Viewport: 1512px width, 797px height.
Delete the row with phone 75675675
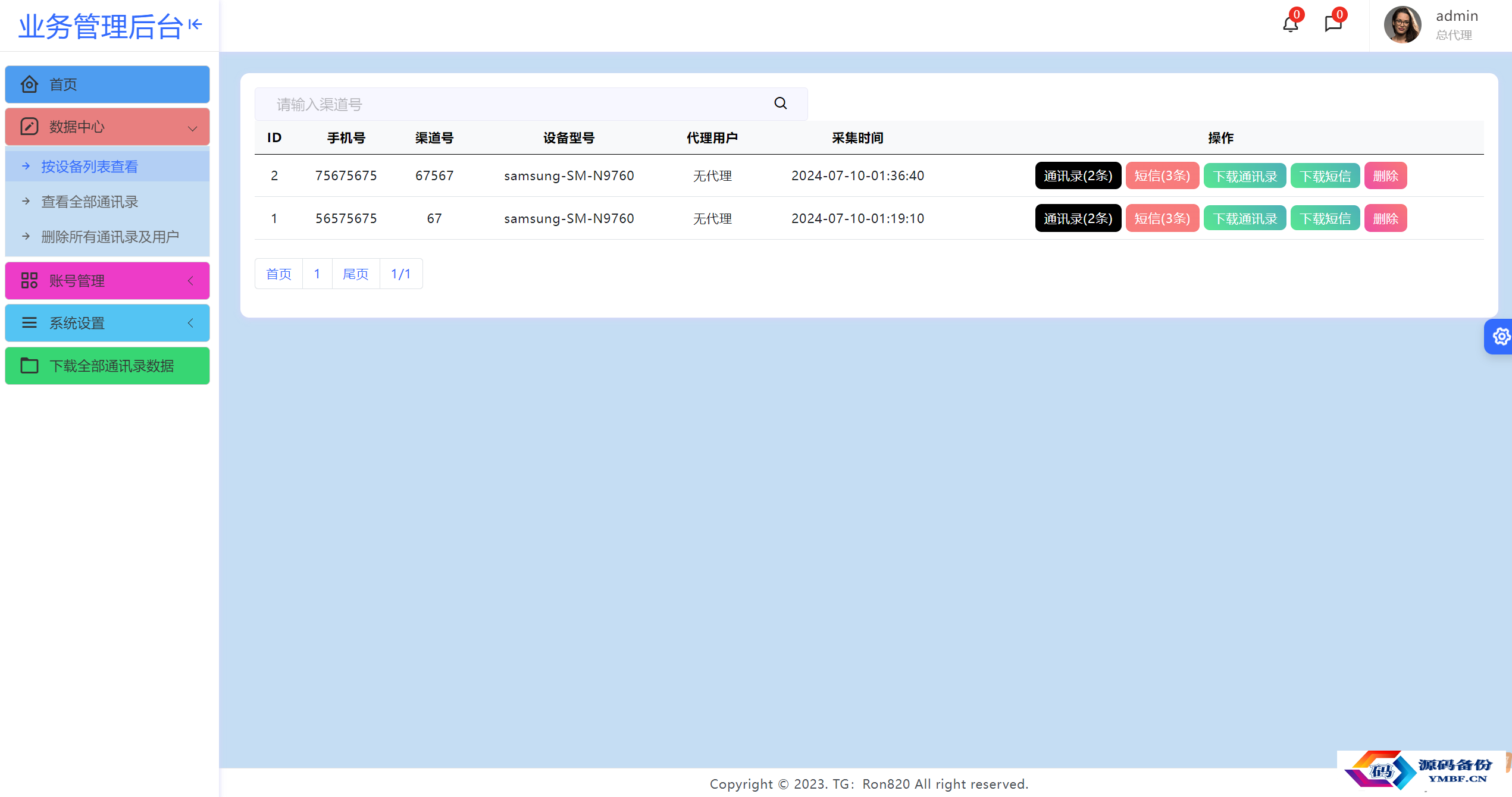pos(1385,176)
